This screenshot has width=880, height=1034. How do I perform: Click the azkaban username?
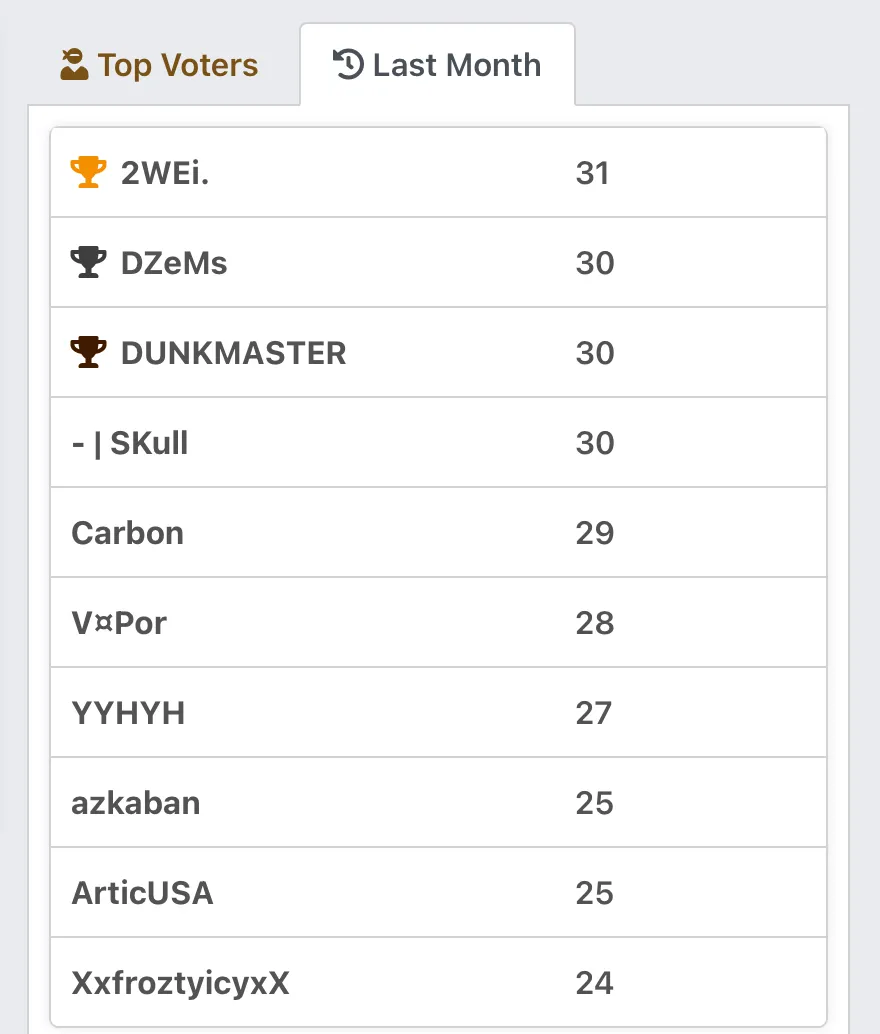pos(135,803)
